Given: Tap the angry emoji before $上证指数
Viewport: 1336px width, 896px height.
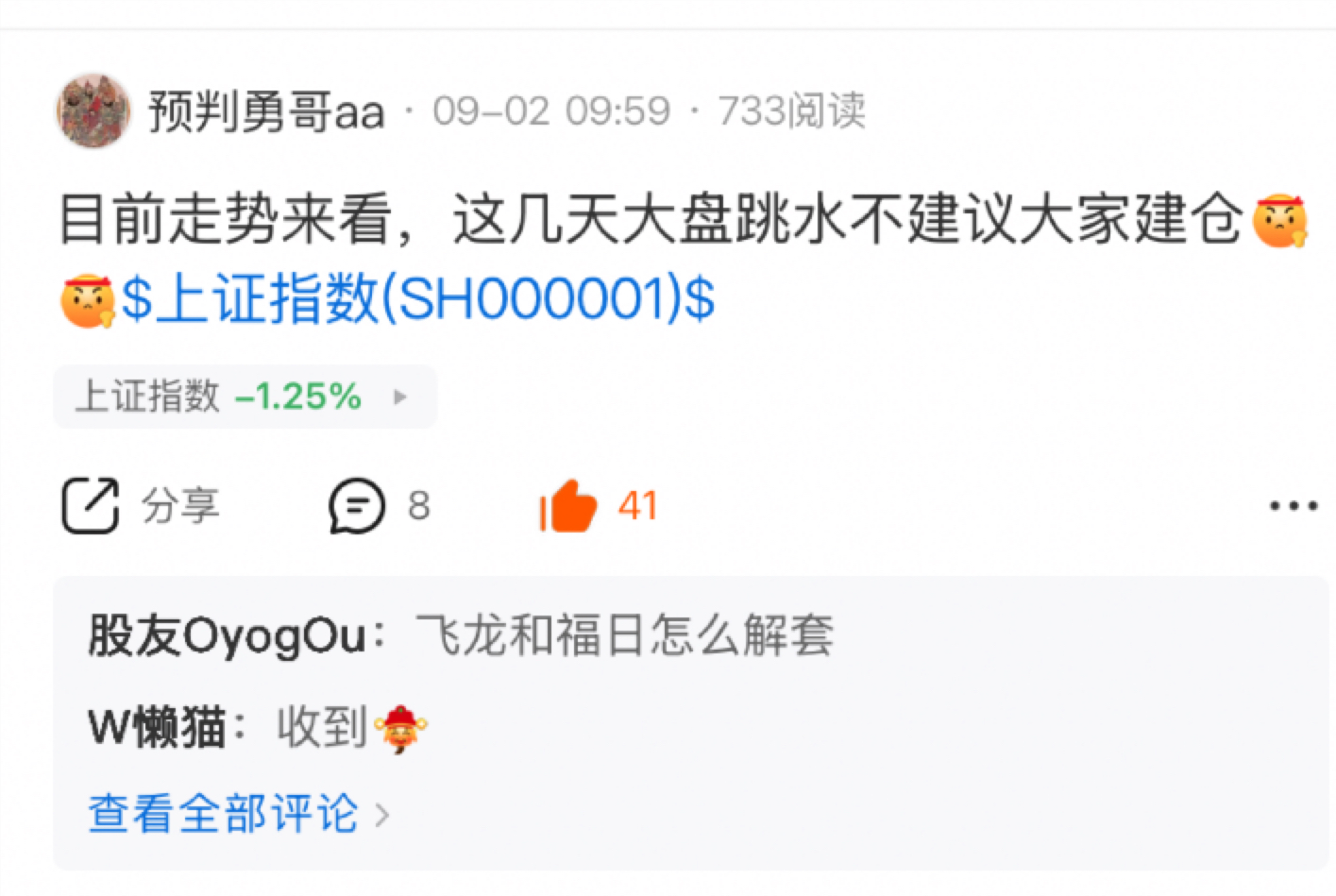Looking at the screenshot, I should (87, 299).
